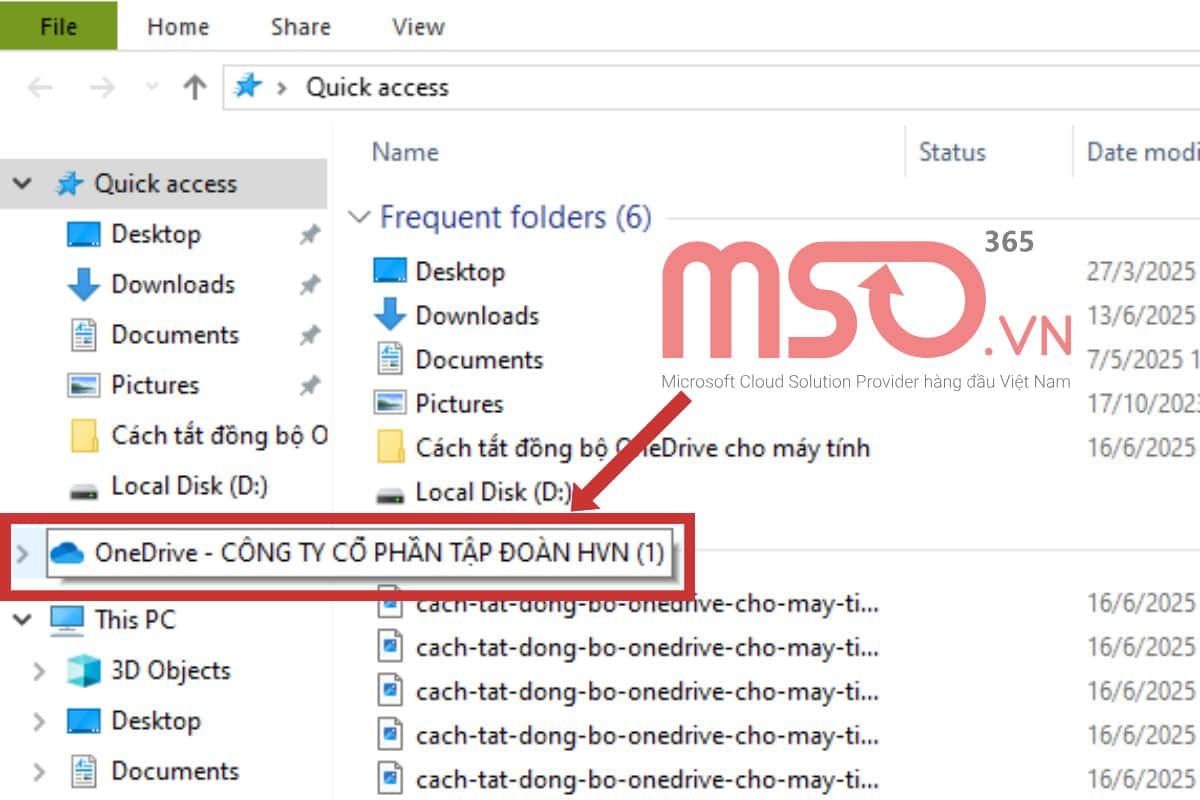The height and width of the screenshot is (800, 1200).
Task: Open Pictures in the Quick access sidebar
Action: coord(155,384)
